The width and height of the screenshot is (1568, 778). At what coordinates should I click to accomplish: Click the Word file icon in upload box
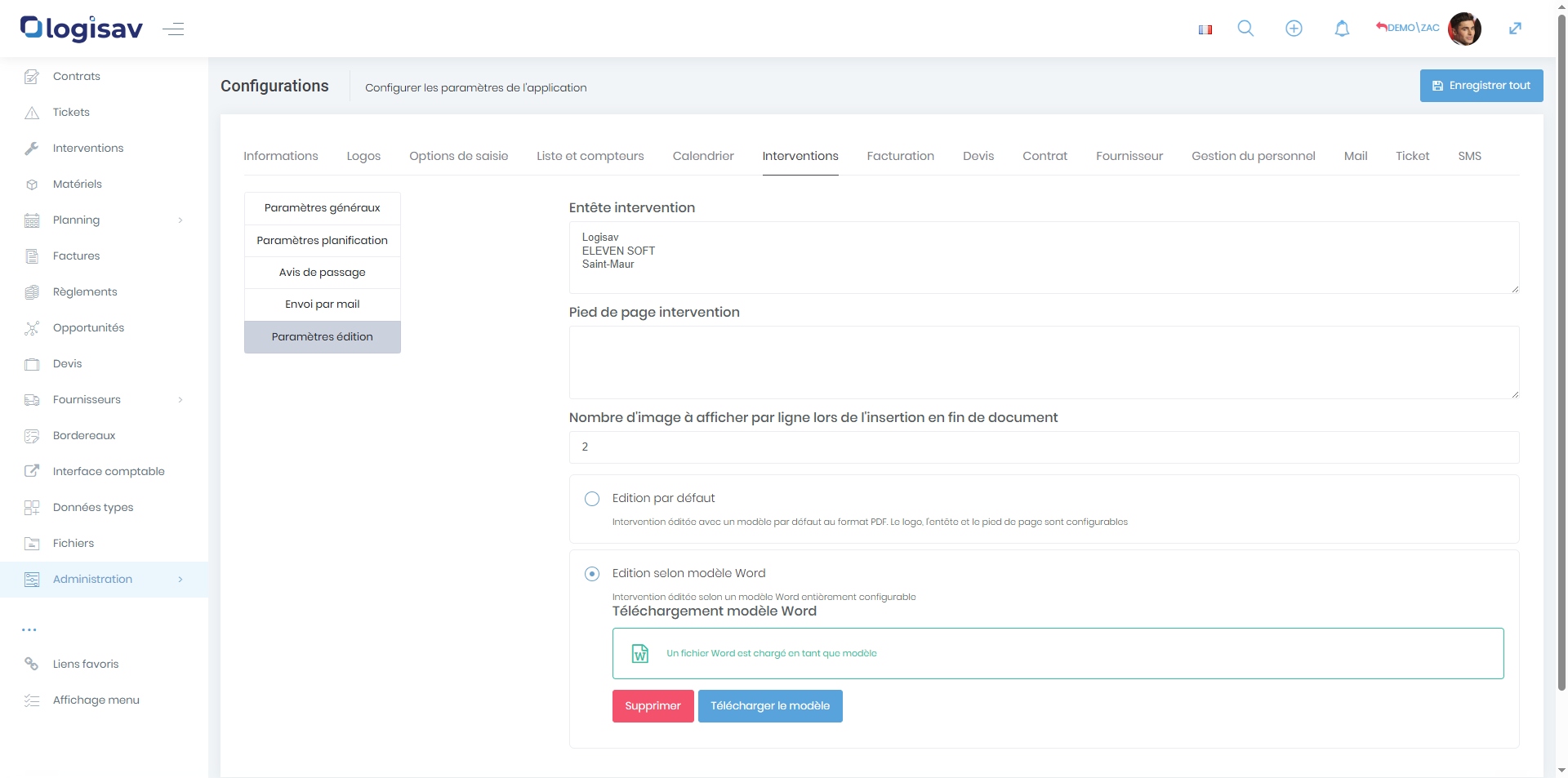(x=640, y=654)
